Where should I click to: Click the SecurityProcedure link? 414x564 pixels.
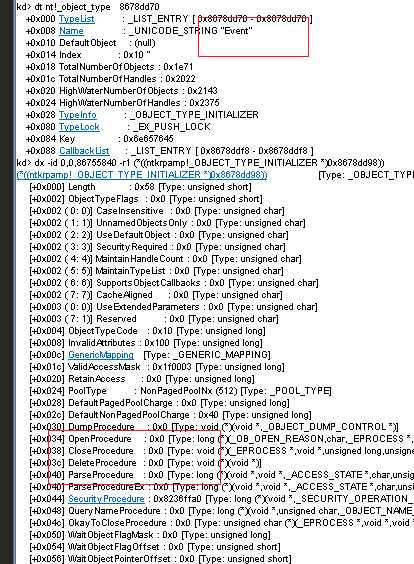point(106,499)
